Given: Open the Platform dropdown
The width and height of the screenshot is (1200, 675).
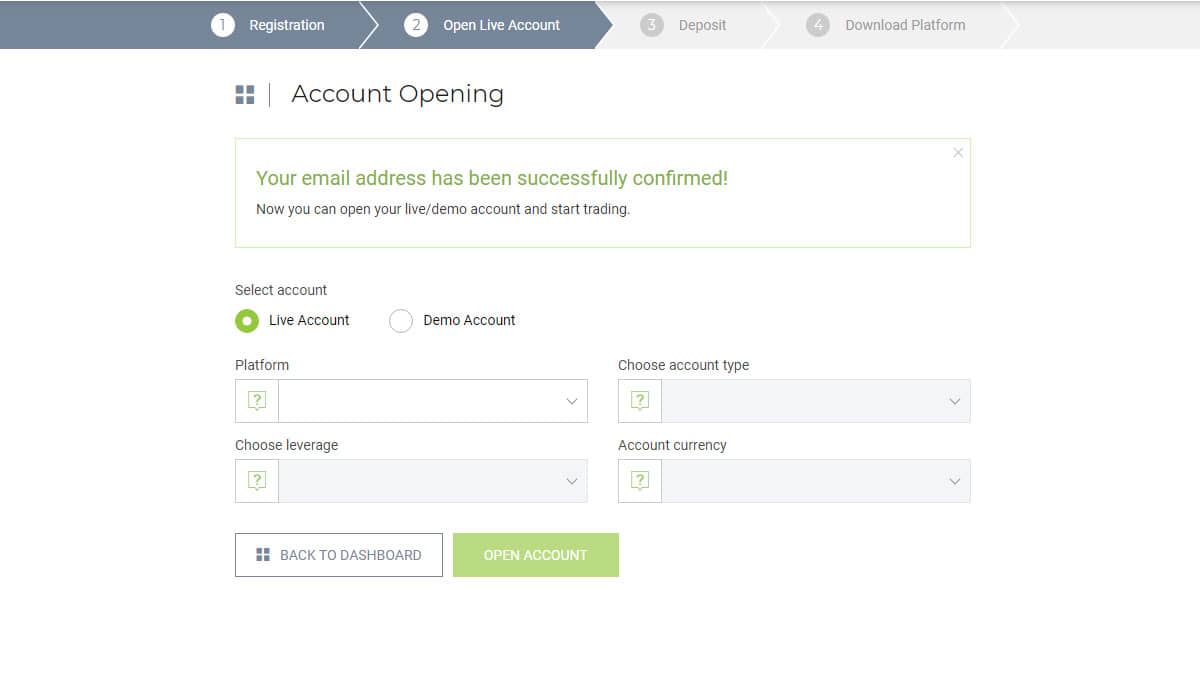Looking at the screenshot, I should [433, 401].
